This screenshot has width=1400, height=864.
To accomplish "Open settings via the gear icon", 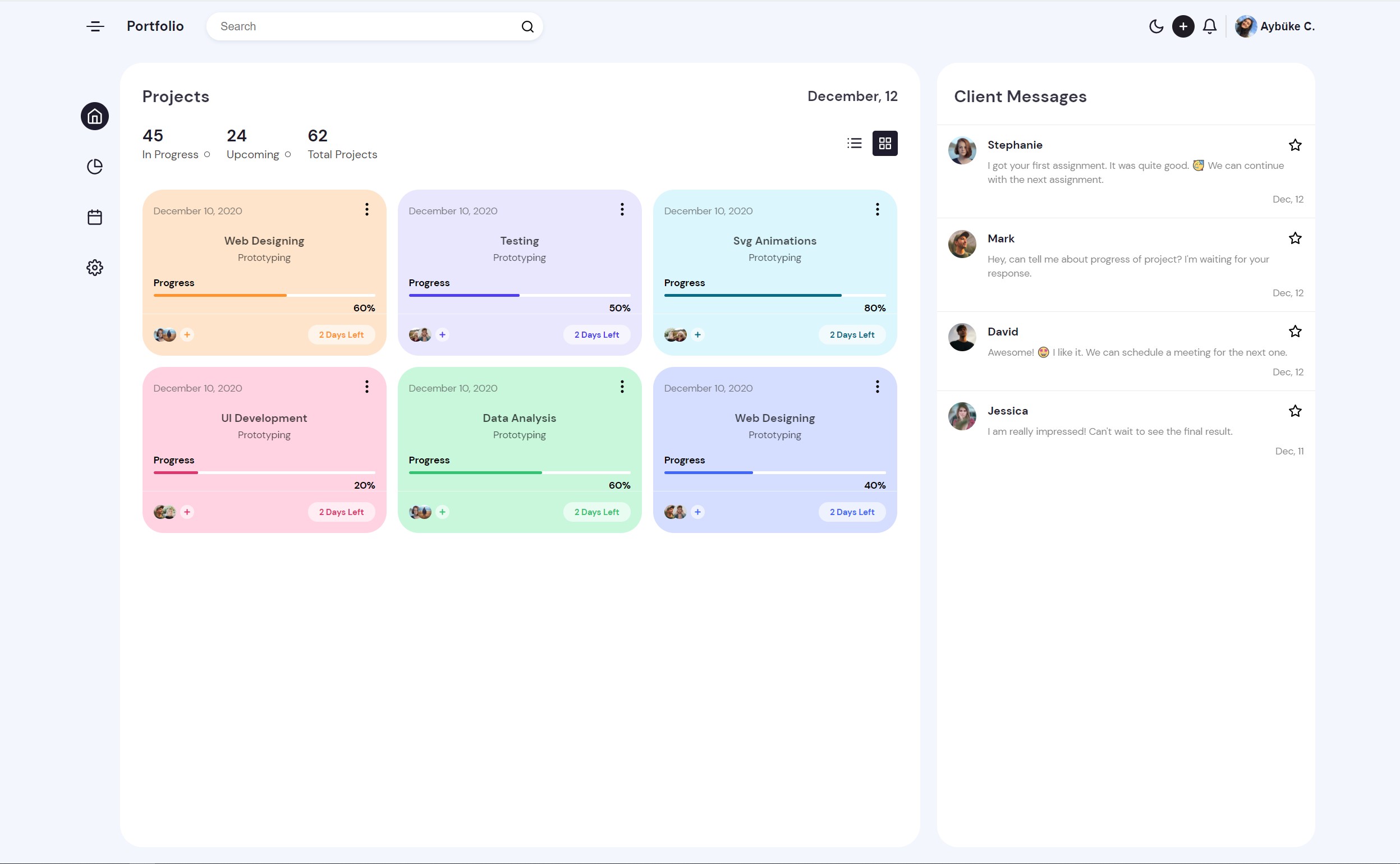I will click(x=94, y=267).
